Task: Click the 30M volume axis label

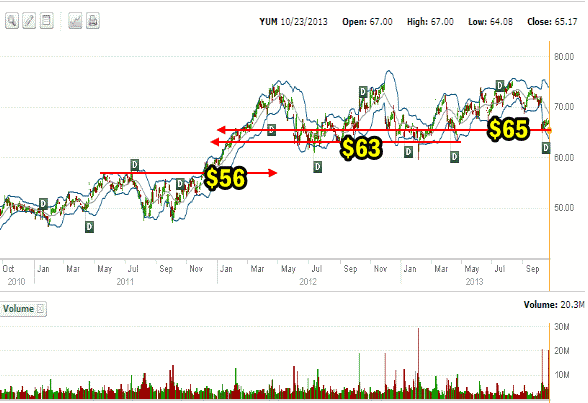Action: click(x=562, y=327)
